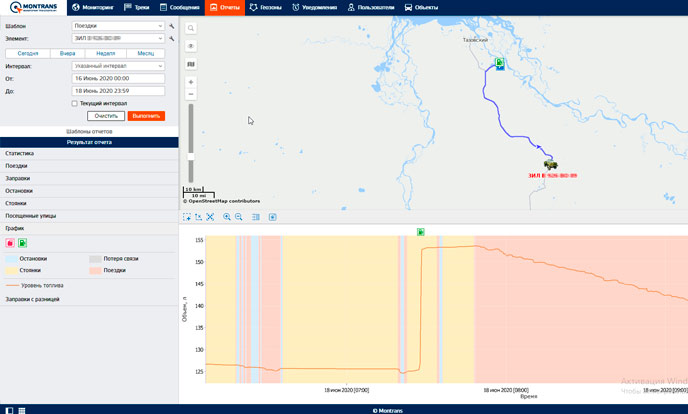
Task: Click the Очистить button
Action: point(106,116)
